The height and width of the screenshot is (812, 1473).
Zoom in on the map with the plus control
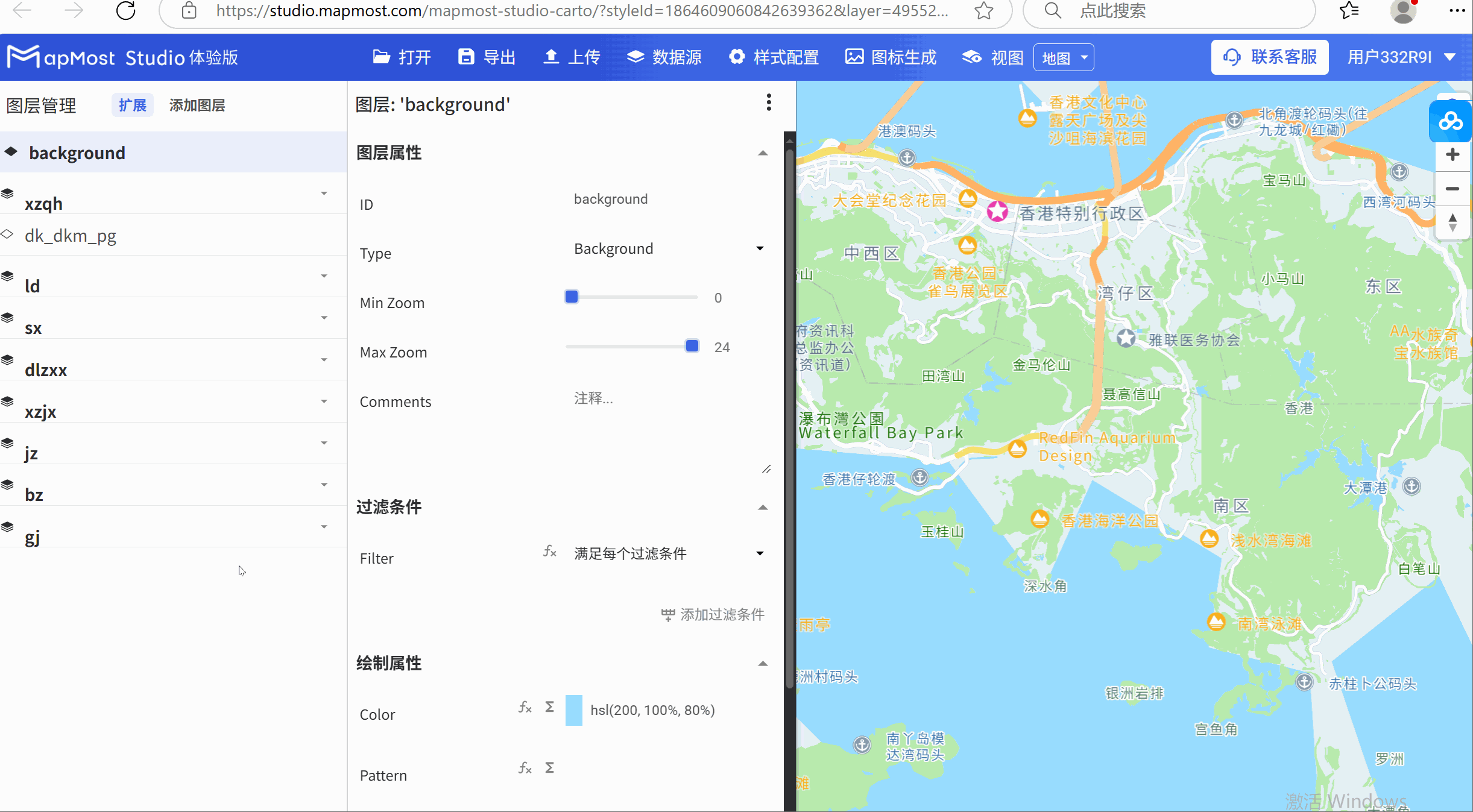point(1452,154)
